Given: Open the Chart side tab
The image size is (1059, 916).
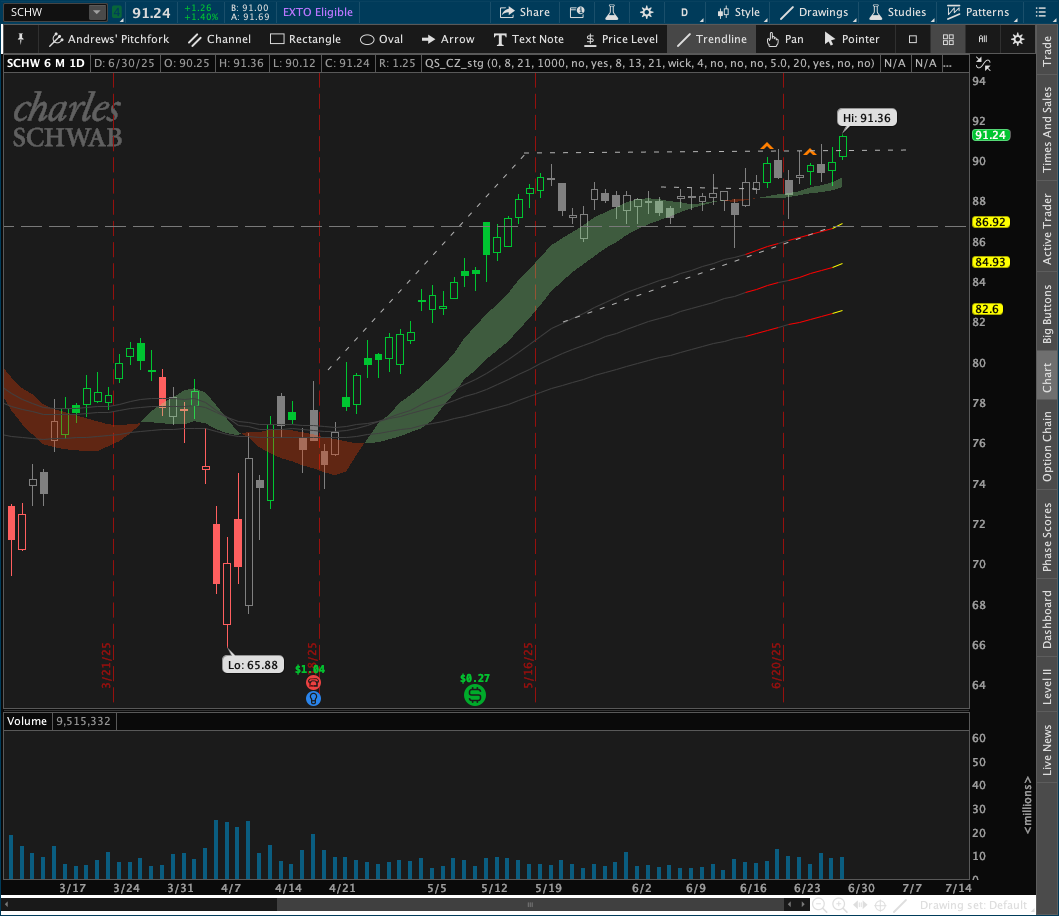Looking at the screenshot, I should [x=1048, y=377].
